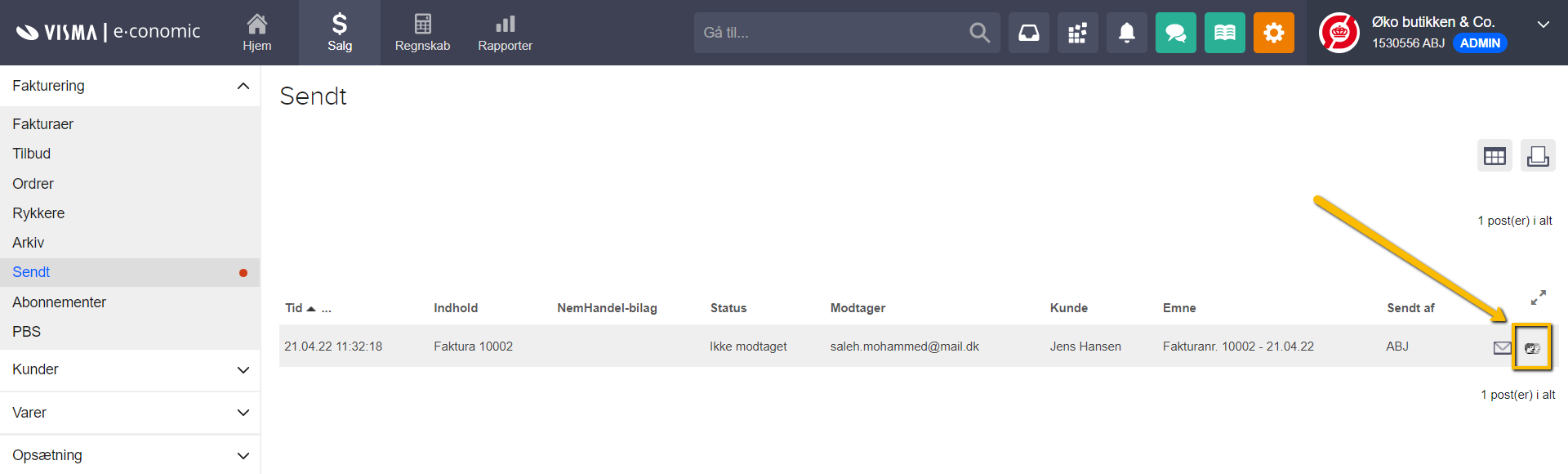The width and height of the screenshot is (1568, 474).
Task: Open the Rapporter tab
Action: point(505,33)
